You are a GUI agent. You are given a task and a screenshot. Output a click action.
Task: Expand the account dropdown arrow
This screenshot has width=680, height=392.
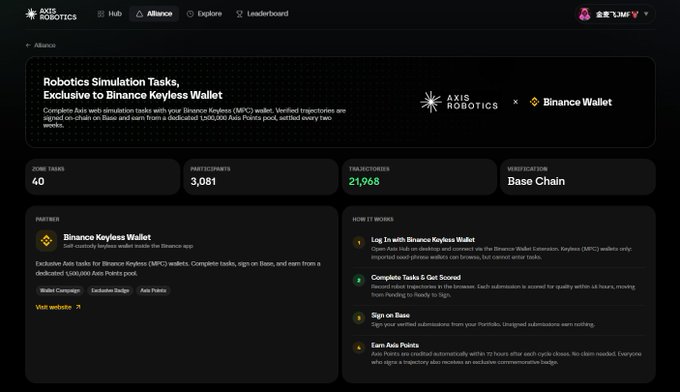(646, 14)
